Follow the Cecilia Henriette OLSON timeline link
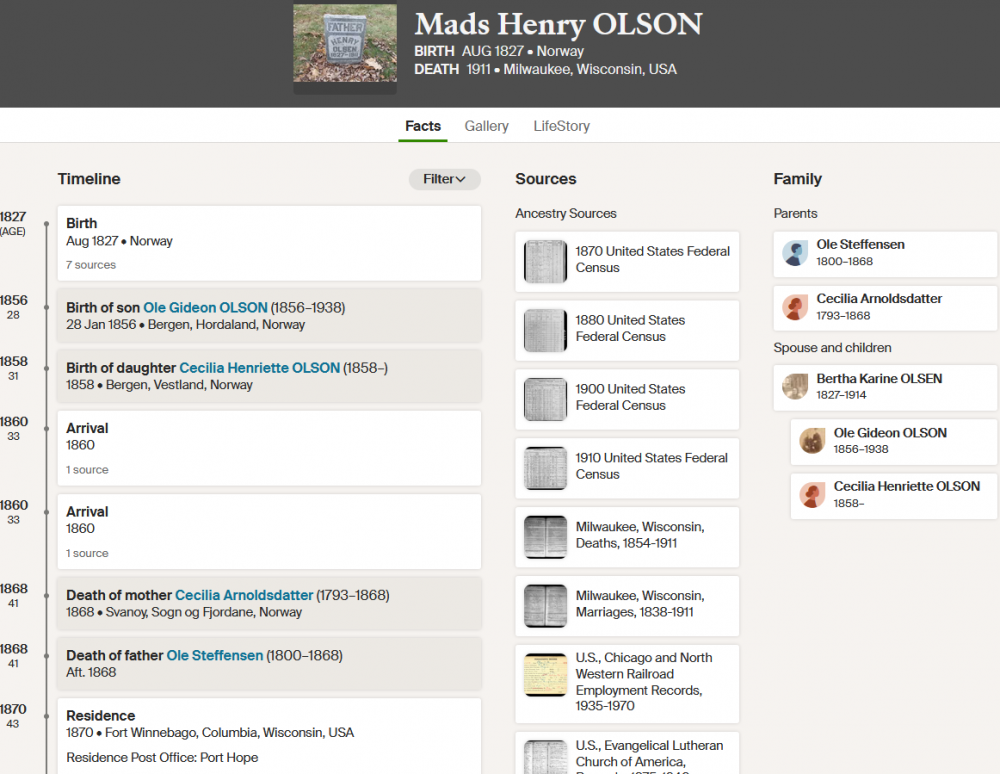Viewport: 1000px width, 774px height. (x=259, y=368)
